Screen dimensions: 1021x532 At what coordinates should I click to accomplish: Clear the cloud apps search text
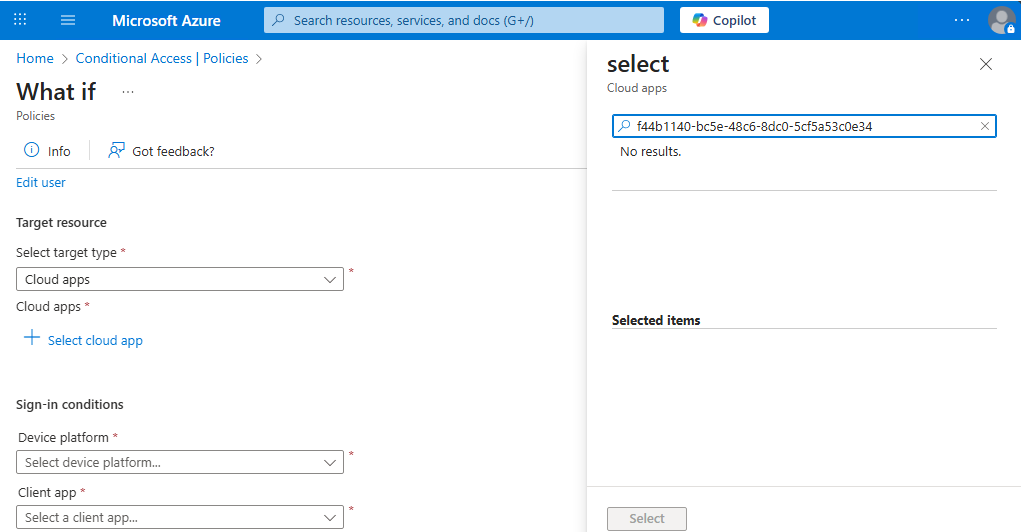985,126
